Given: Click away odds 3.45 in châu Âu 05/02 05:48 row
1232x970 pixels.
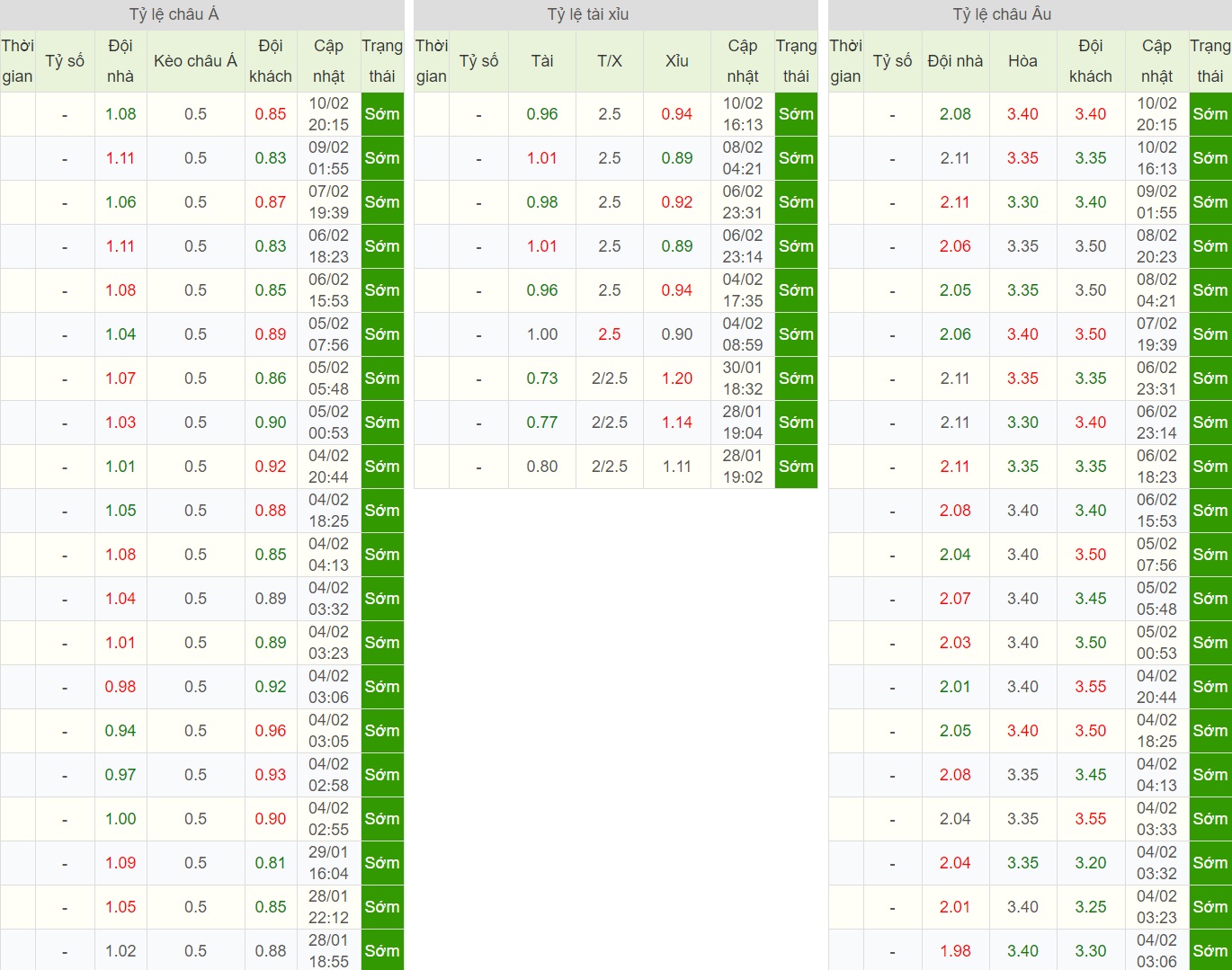Looking at the screenshot, I should pyautogui.click(x=1091, y=599).
